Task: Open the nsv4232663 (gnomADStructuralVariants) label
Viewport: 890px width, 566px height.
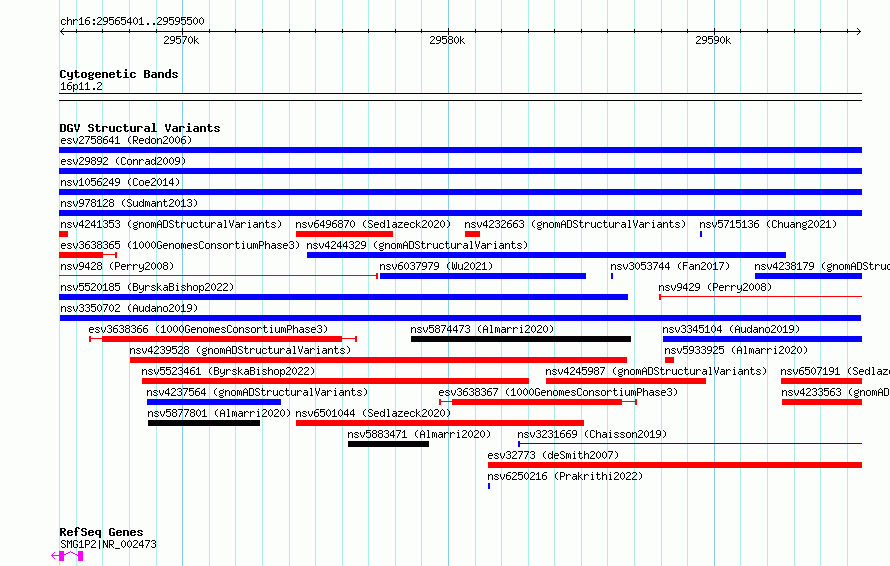Action: 575,224
